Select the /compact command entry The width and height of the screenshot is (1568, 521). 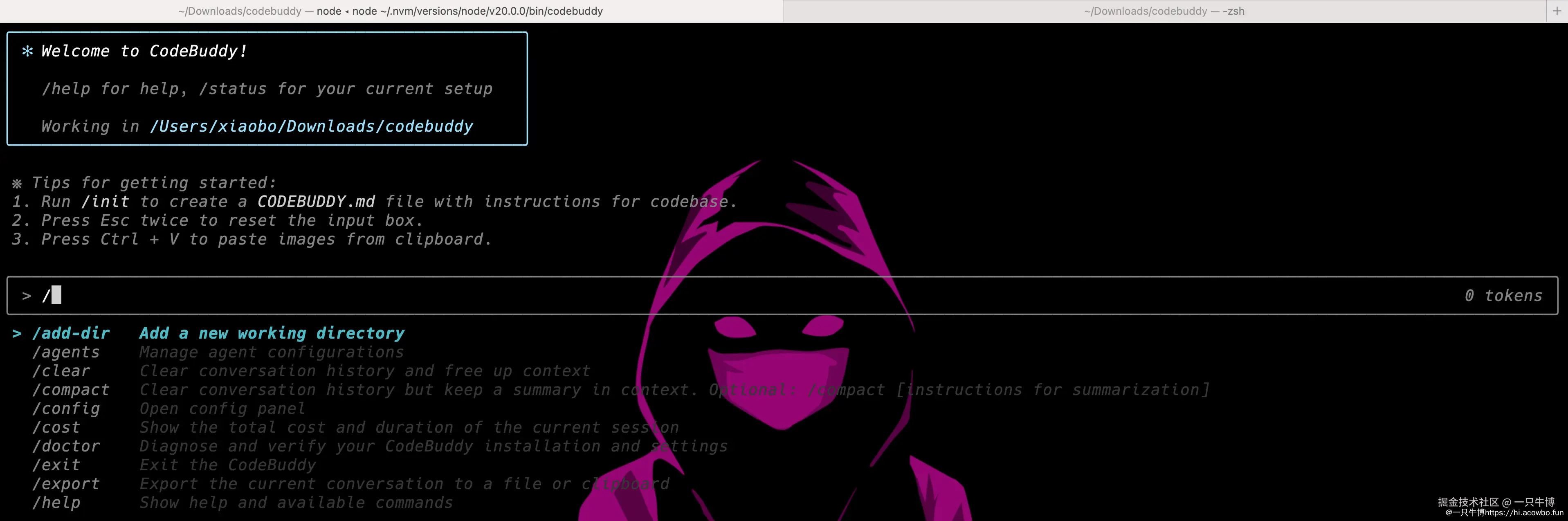tap(71, 390)
